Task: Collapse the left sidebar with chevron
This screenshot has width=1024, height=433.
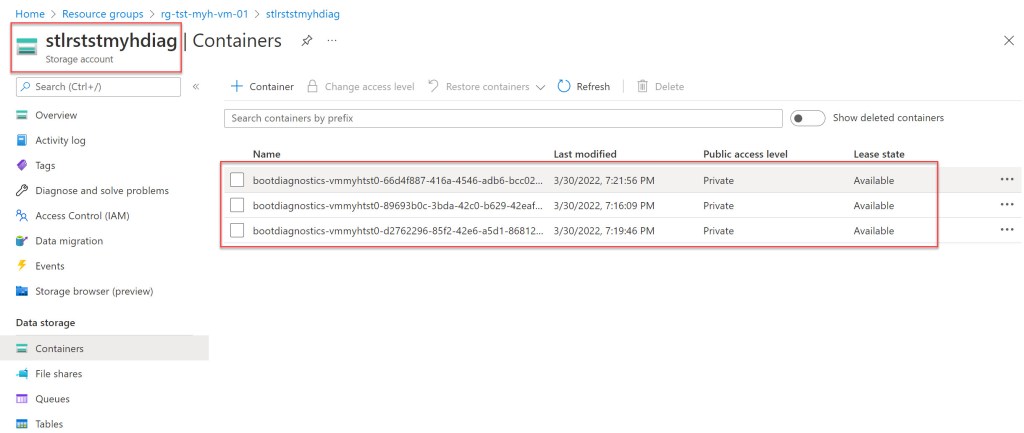Action: click(196, 87)
